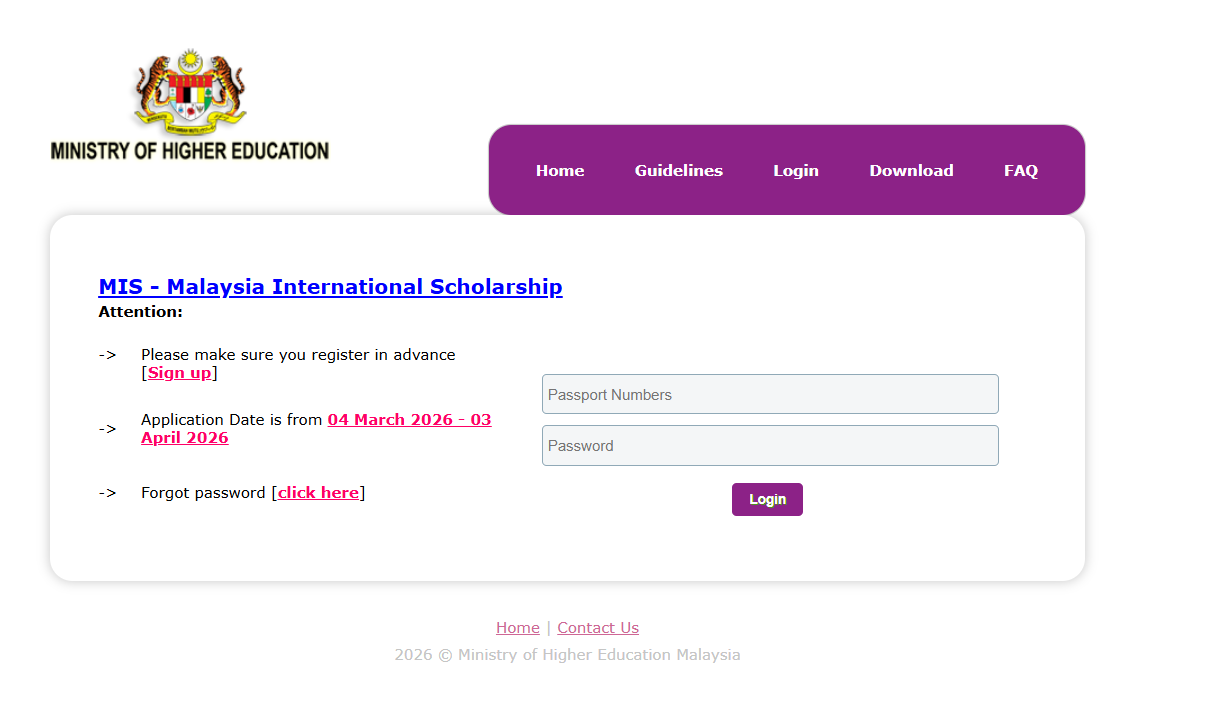Click the arrow bullet beside Forgot password
Screen dimensions: 1205x704
click(x=107, y=493)
